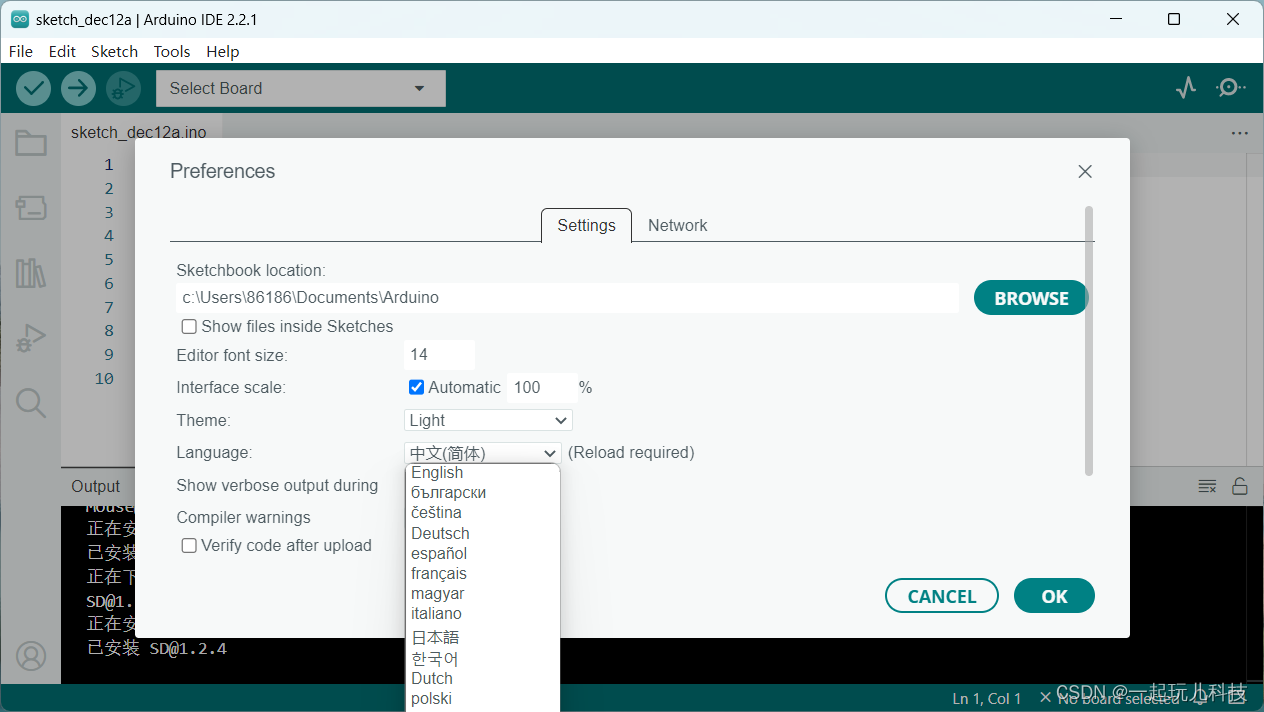The width and height of the screenshot is (1264, 712).
Task: Enable Verify code after upload
Action: coord(189,546)
